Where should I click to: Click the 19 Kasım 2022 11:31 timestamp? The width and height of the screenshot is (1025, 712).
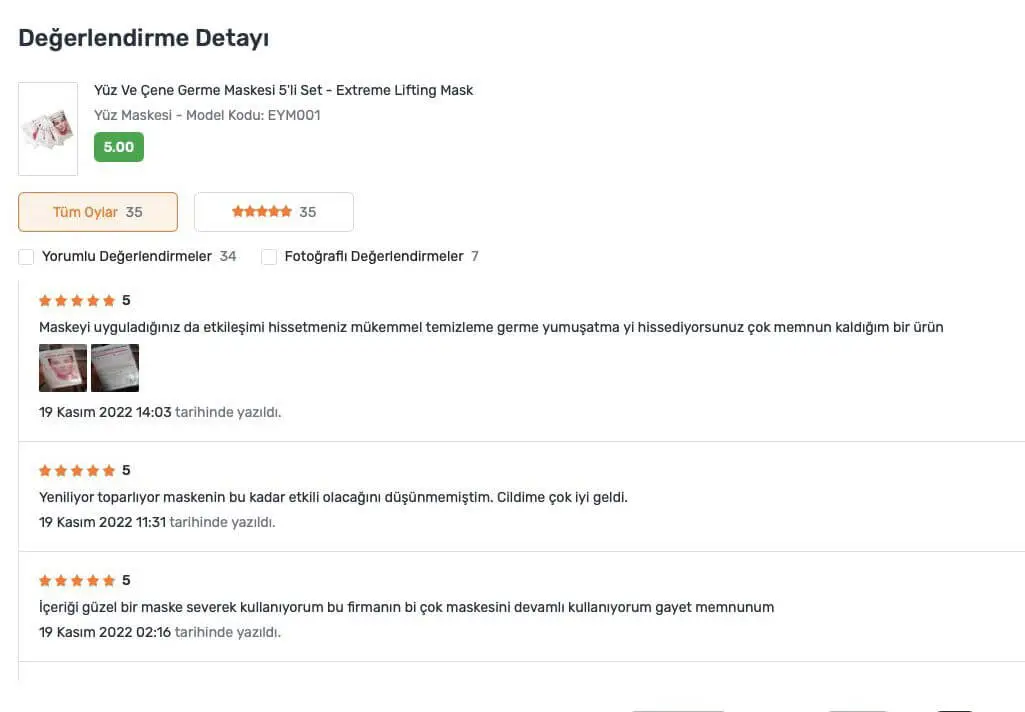pos(102,522)
